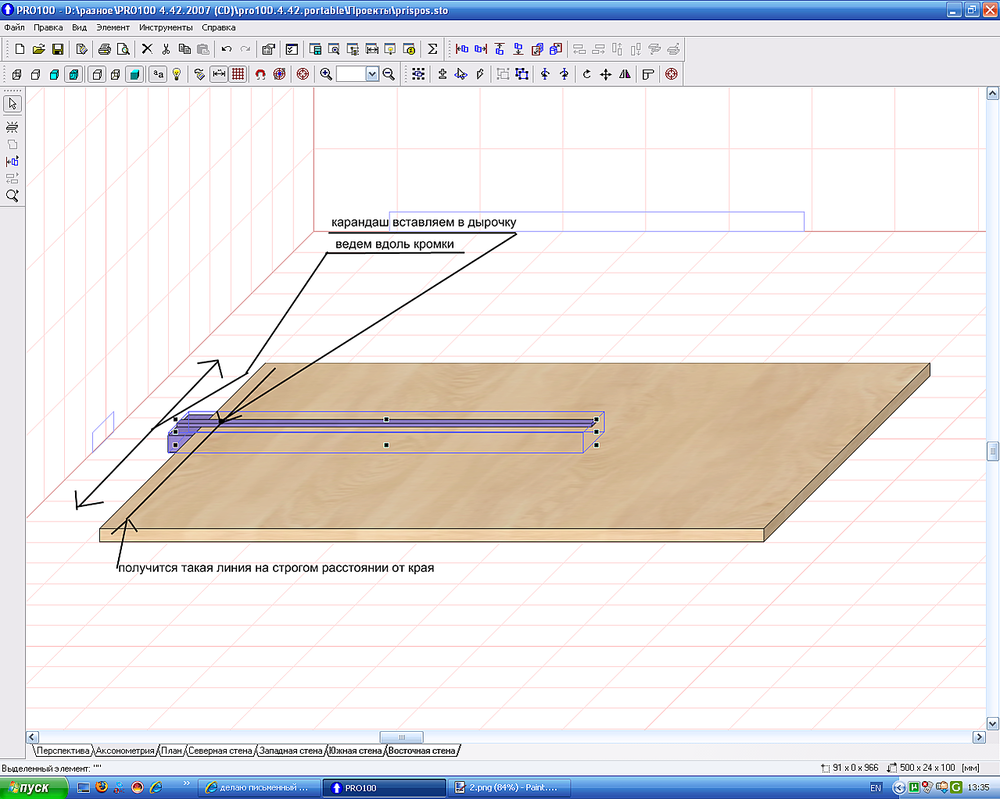Image resolution: width=1000 pixels, height=799 pixels.
Task: Open the Sigma report icon
Action: [x=432, y=49]
